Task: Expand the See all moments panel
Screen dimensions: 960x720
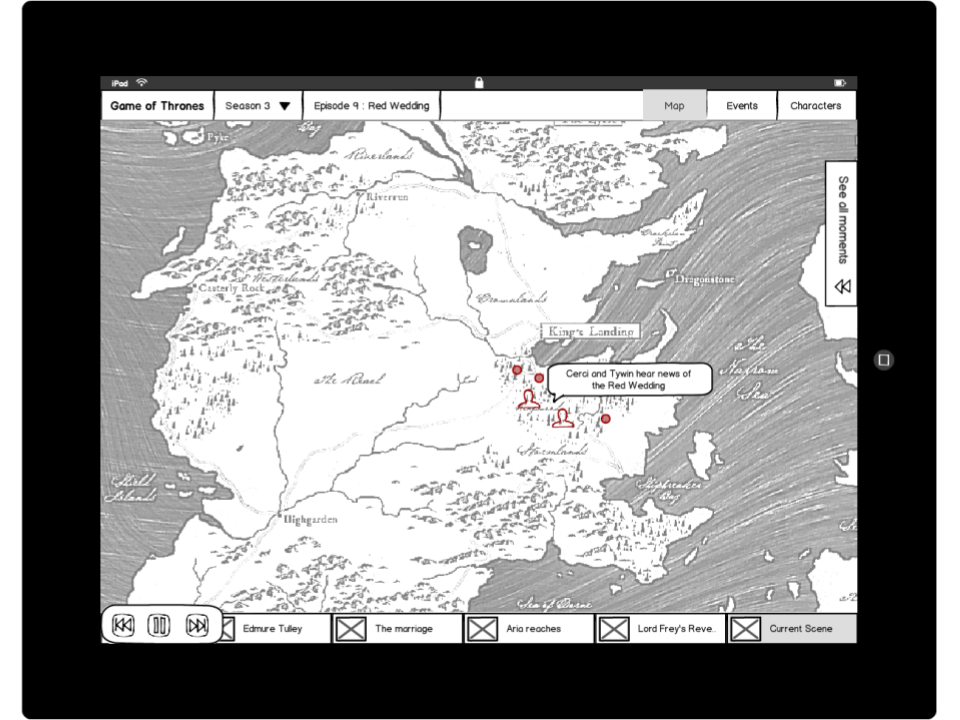Action: pyautogui.click(x=842, y=234)
